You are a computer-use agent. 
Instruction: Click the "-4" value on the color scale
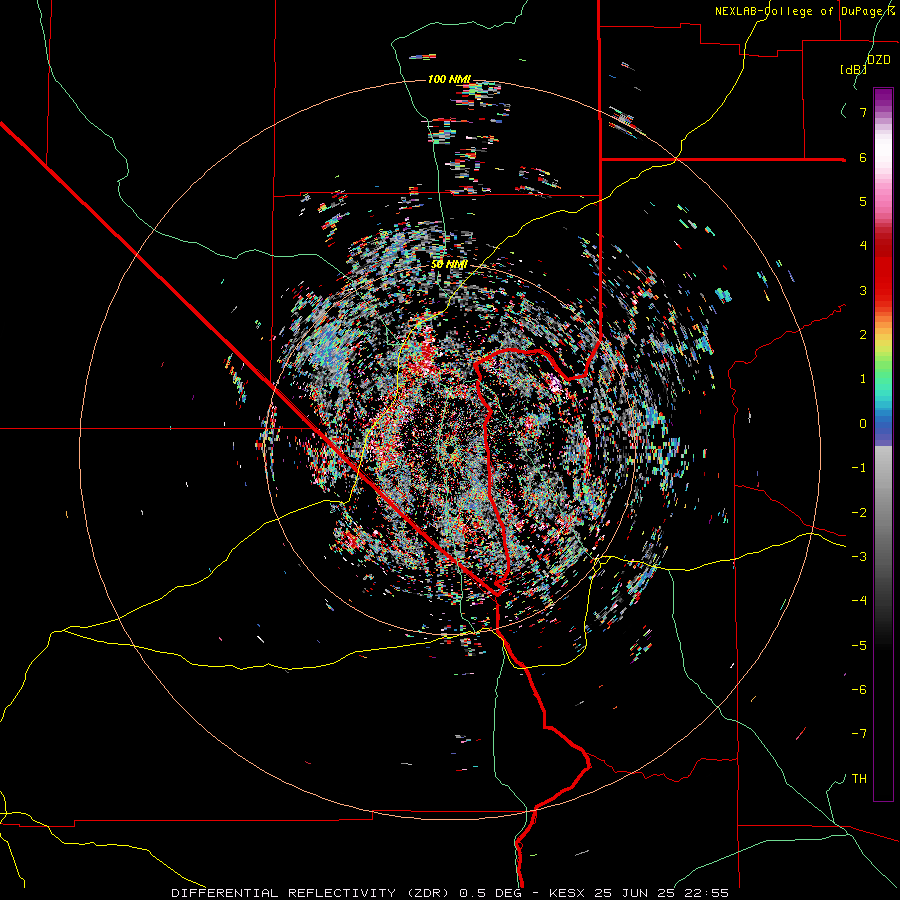point(859,601)
